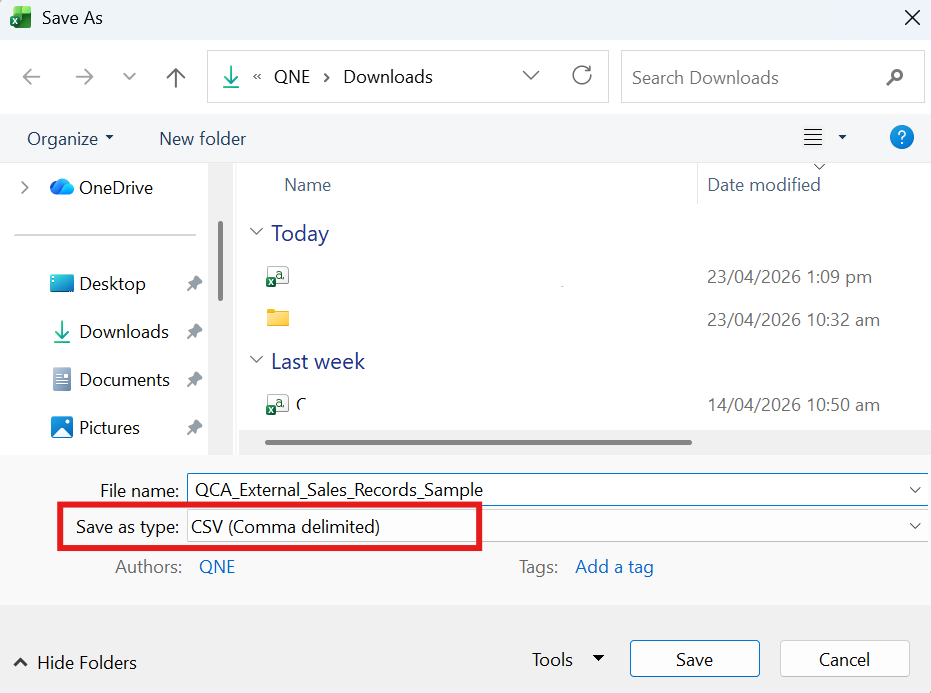Image resolution: width=931 pixels, height=693 pixels.
Task: Click the search magnifier icon
Action: coord(895,77)
